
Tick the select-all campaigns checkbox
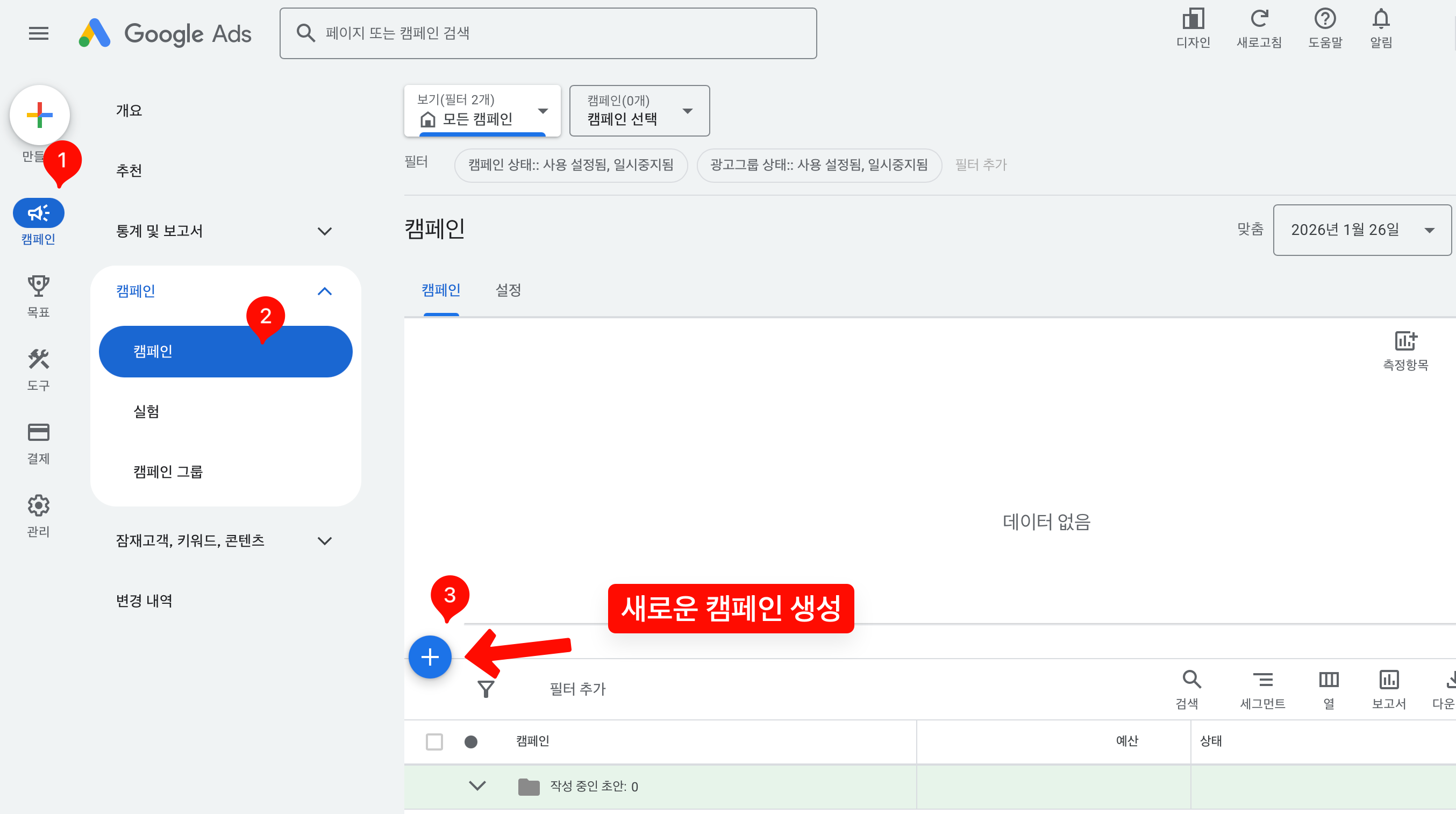pyautogui.click(x=434, y=741)
